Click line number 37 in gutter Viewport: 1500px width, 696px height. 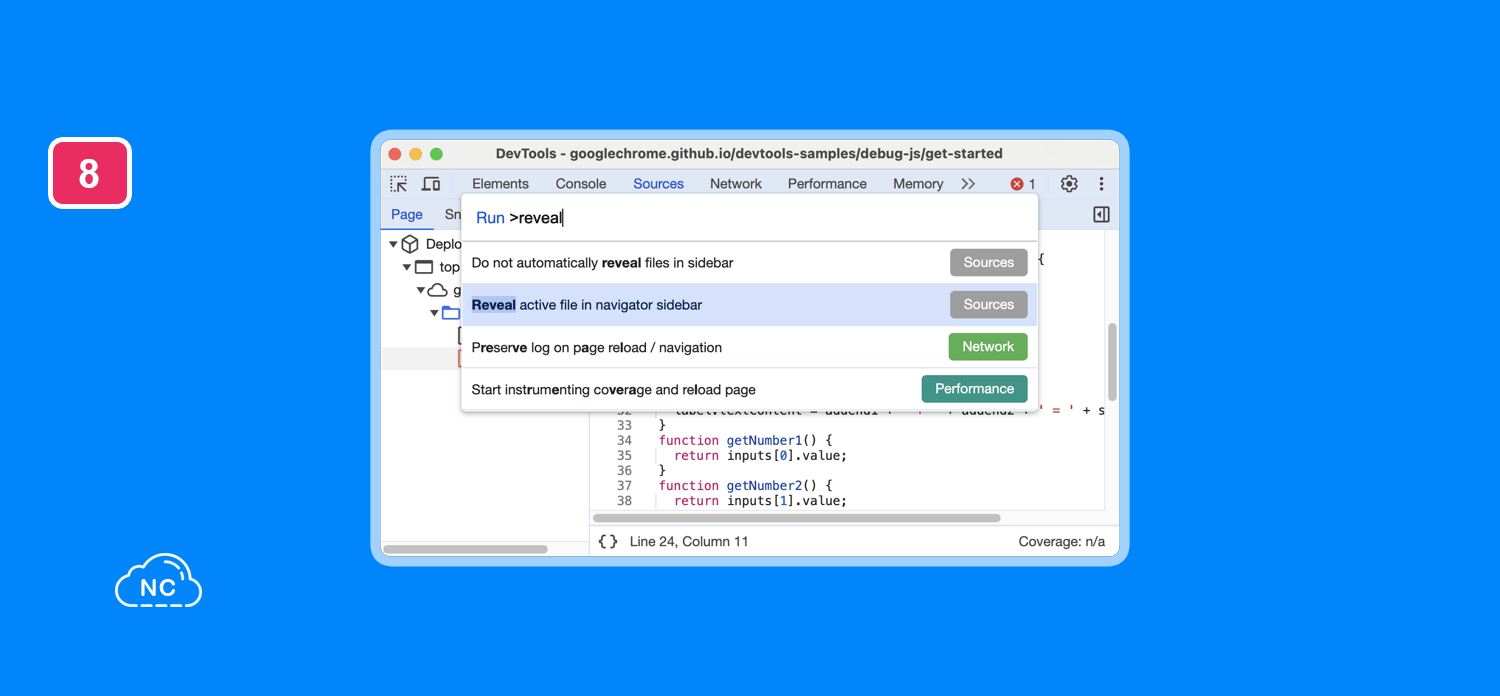pos(624,486)
